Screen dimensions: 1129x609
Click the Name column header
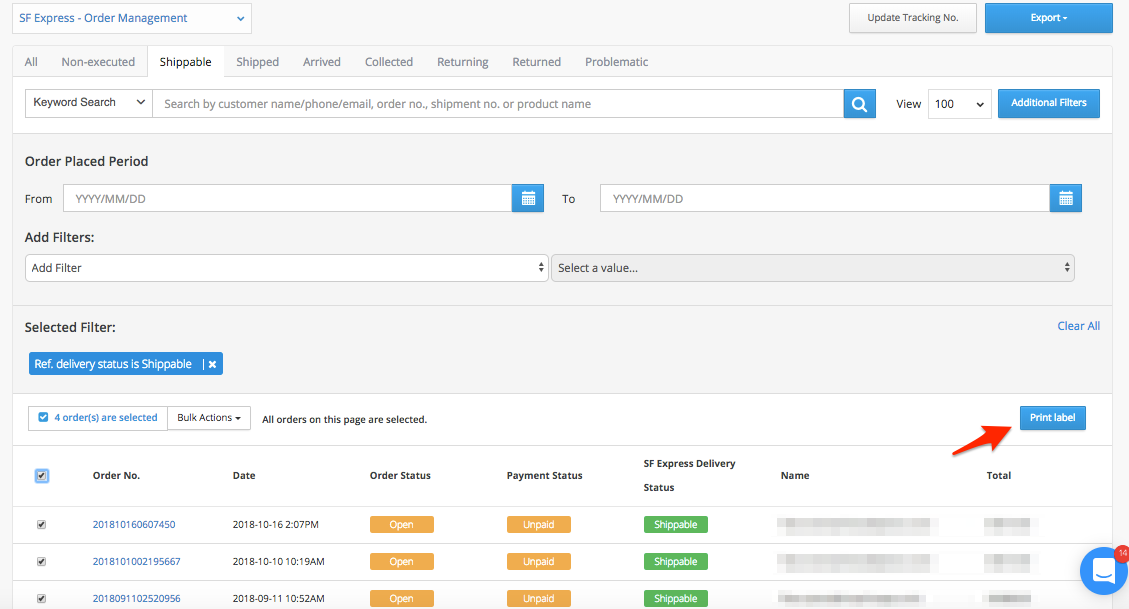click(795, 476)
